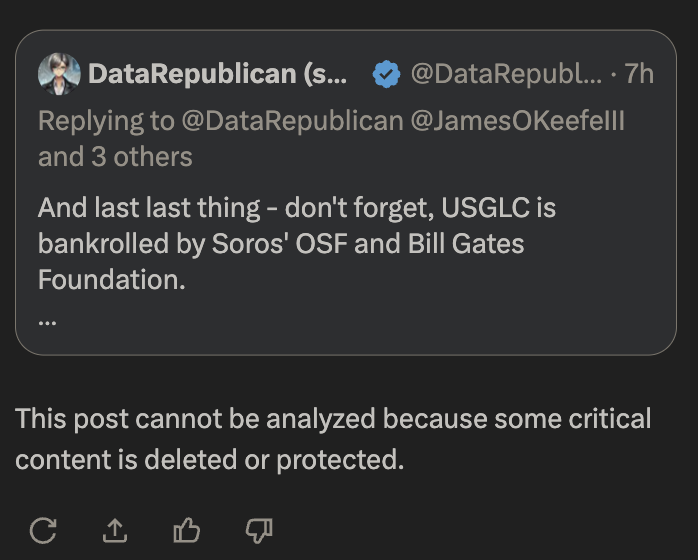
Task: Show the "and 3 others" recipients
Action: pos(115,157)
